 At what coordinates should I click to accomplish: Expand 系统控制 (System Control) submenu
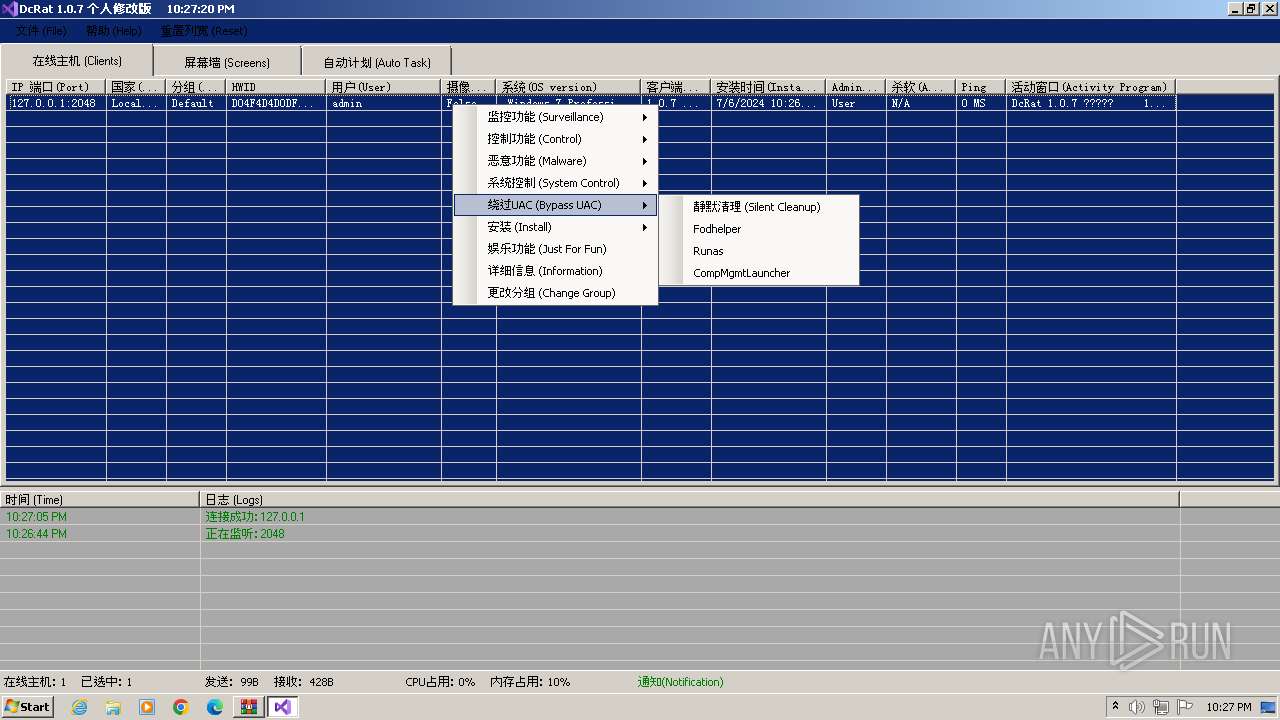point(555,183)
